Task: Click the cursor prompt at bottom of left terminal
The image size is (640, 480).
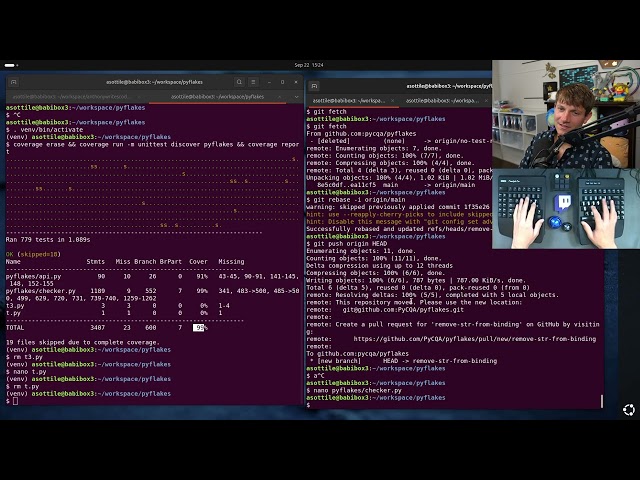Action: 16,401
